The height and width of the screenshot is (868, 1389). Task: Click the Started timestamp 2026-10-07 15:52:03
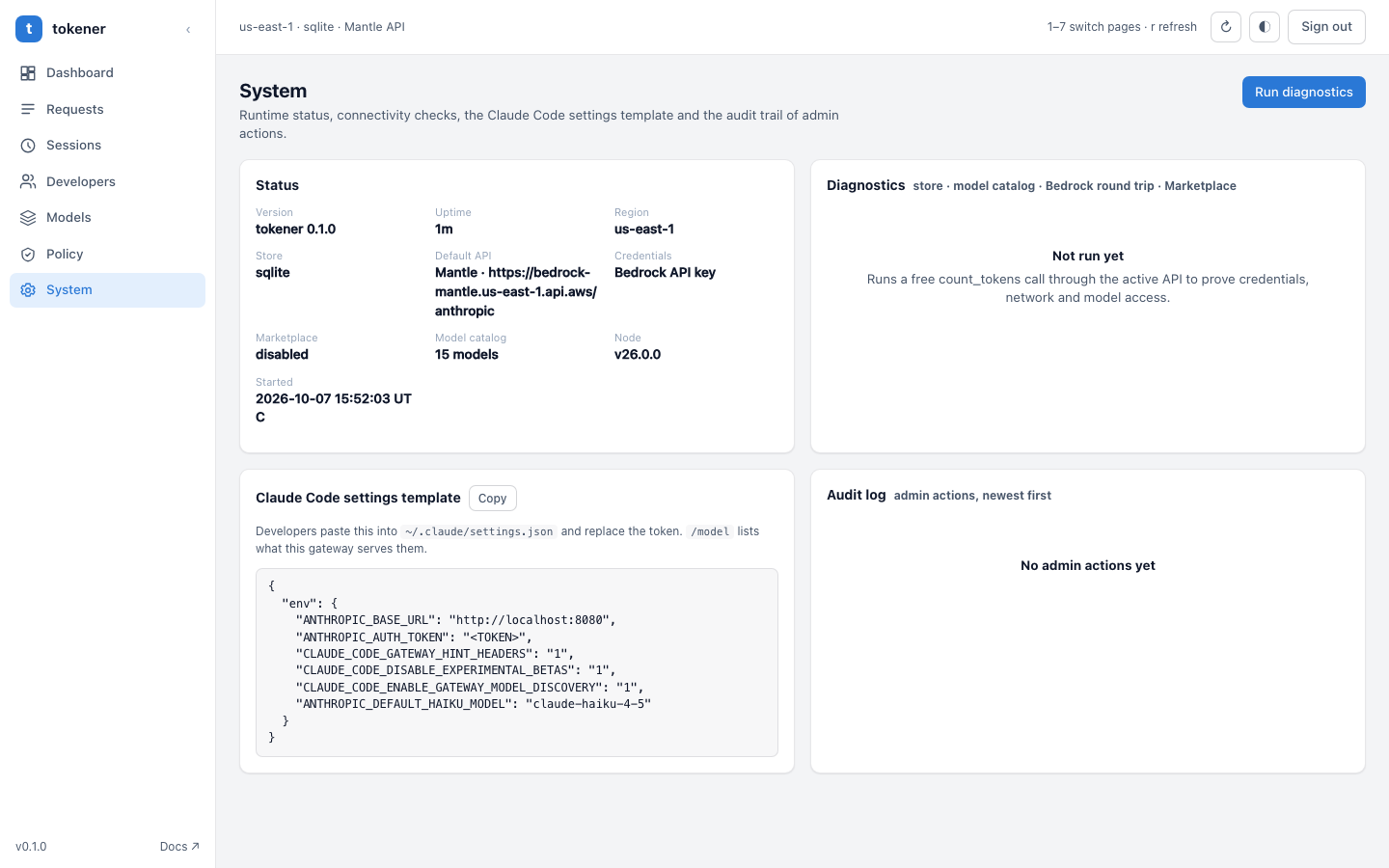334,408
